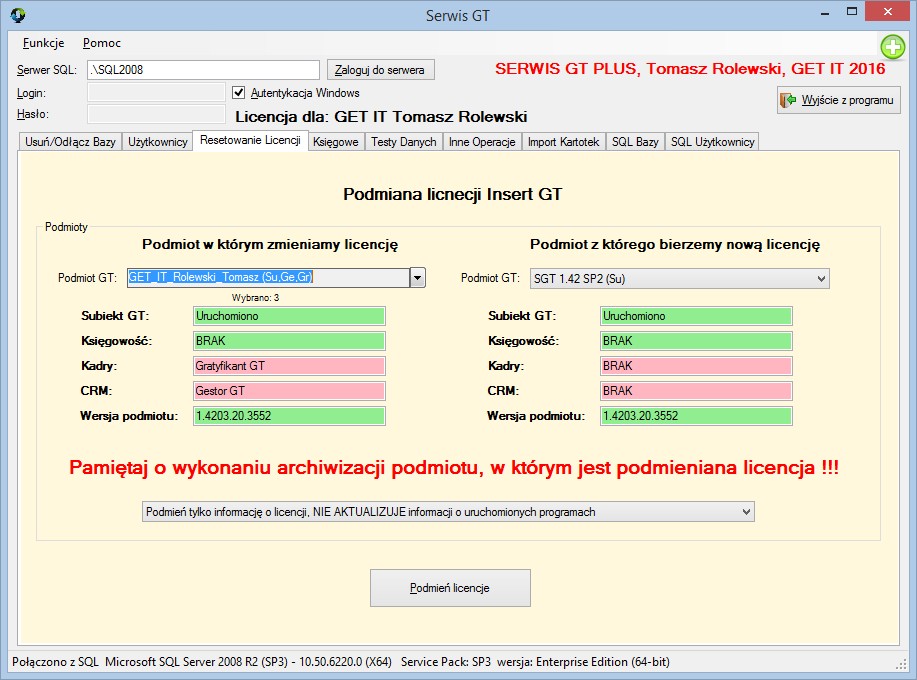This screenshot has width=917, height=680.
Task: Click 'Połączono z SQL' status bar text
Action: point(56,662)
